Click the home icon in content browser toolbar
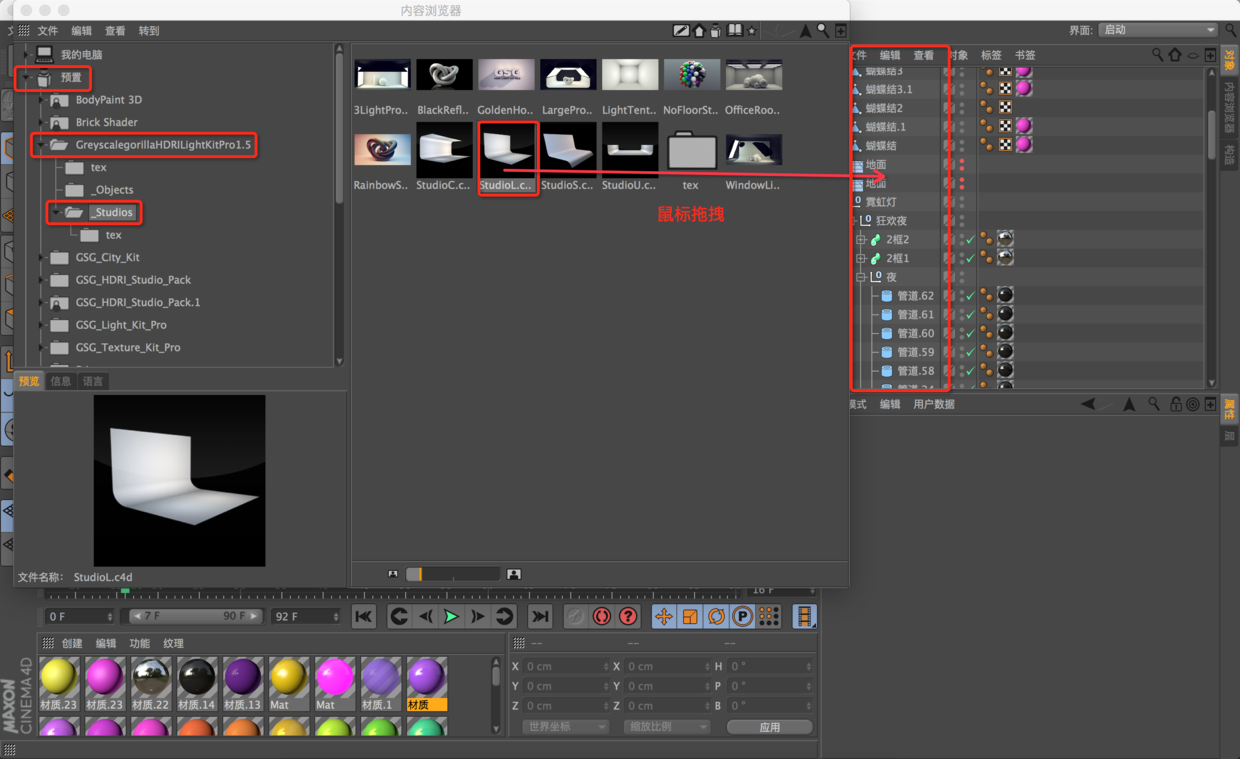The image size is (1240, 759). tap(700, 31)
